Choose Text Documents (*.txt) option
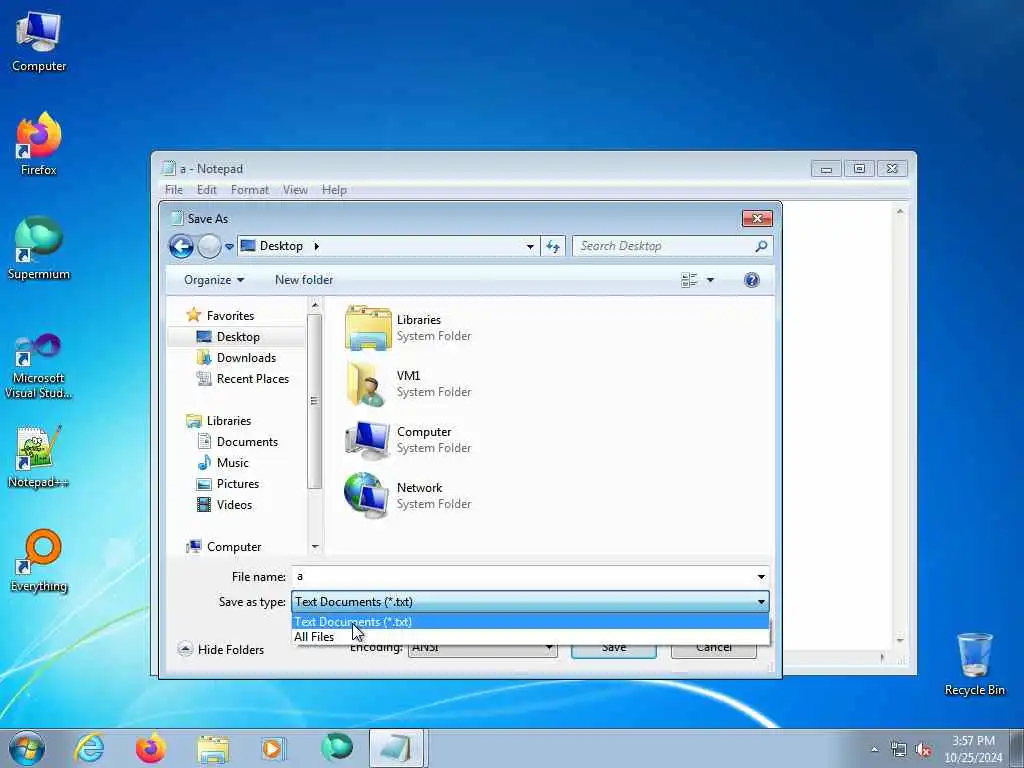 (530, 622)
